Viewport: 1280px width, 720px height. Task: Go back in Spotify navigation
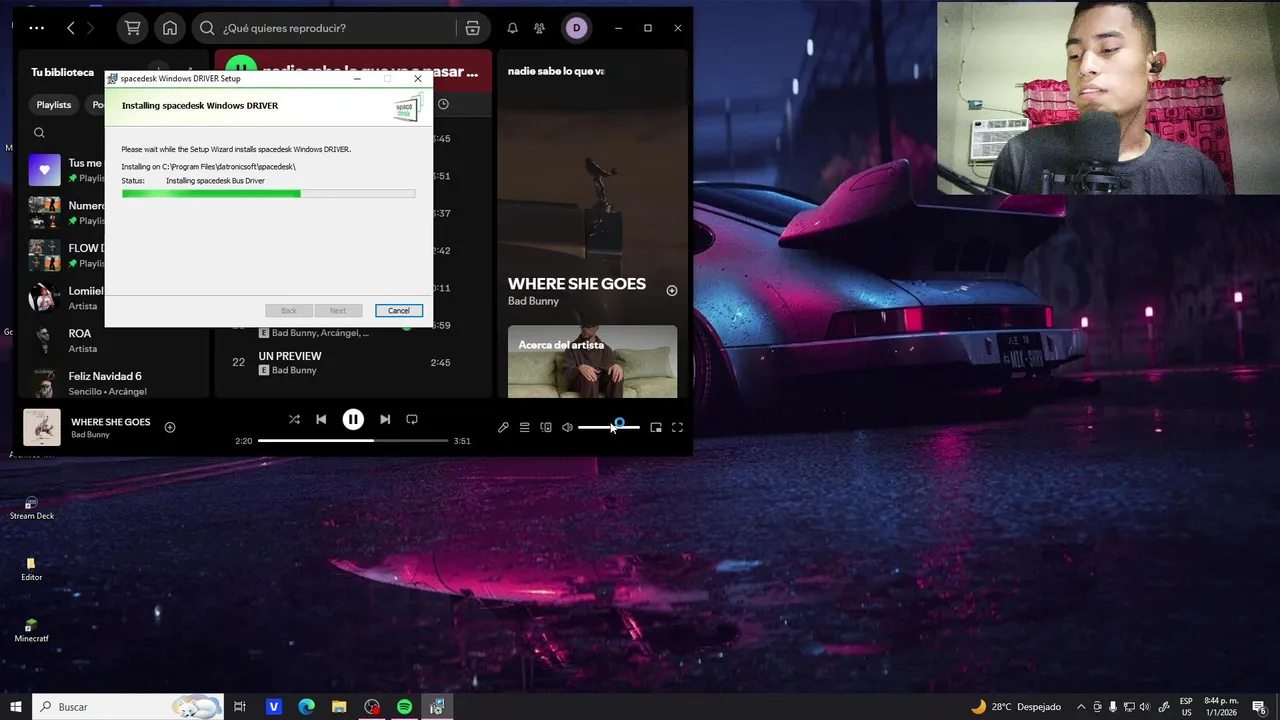click(70, 28)
